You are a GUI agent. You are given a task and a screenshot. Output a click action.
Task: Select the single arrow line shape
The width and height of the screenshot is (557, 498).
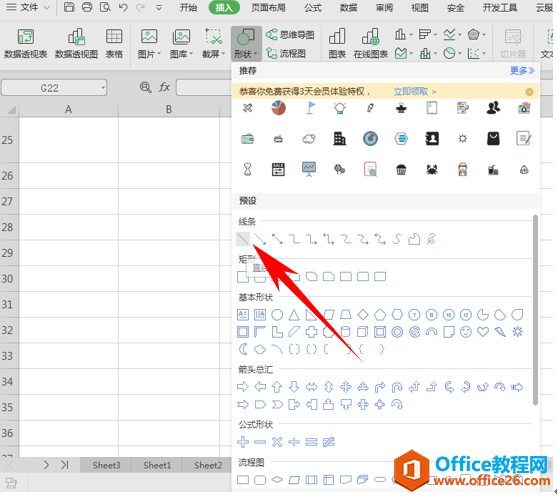(260, 239)
